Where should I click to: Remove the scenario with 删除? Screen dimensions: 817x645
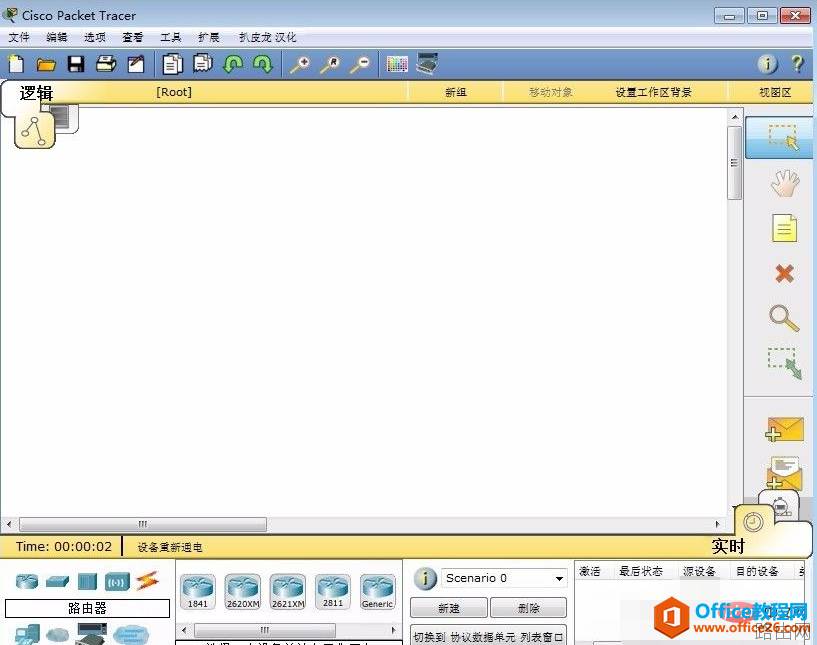pyautogui.click(x=528, y=608)
